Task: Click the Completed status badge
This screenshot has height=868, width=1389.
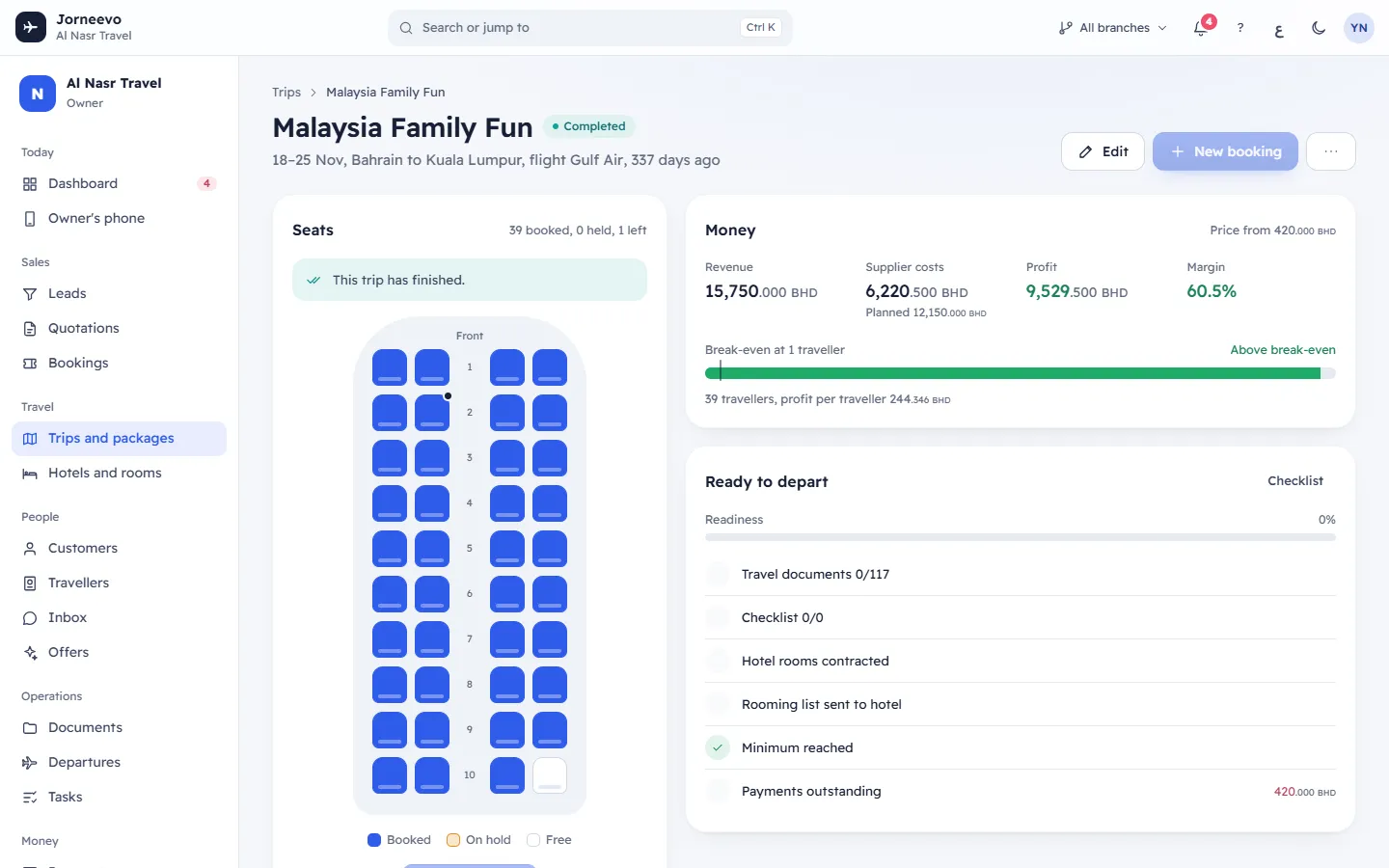Action: (x=588, y=126)
